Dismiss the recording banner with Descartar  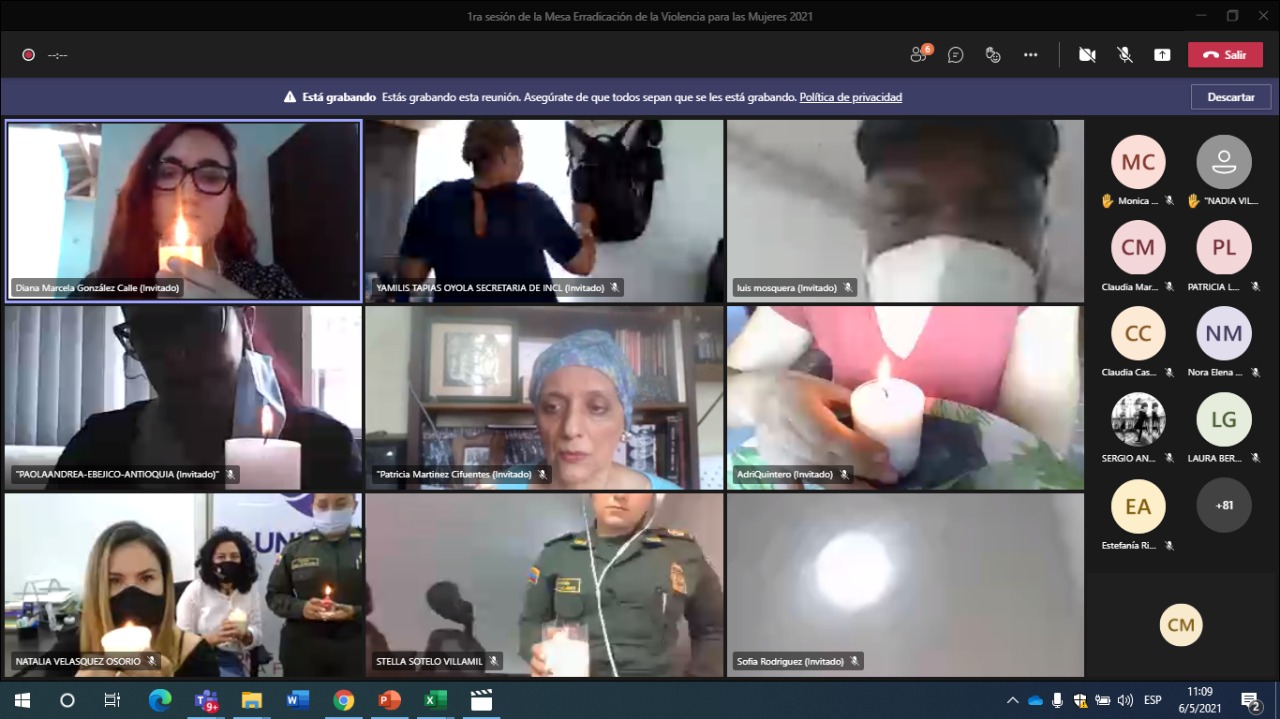1230,97
